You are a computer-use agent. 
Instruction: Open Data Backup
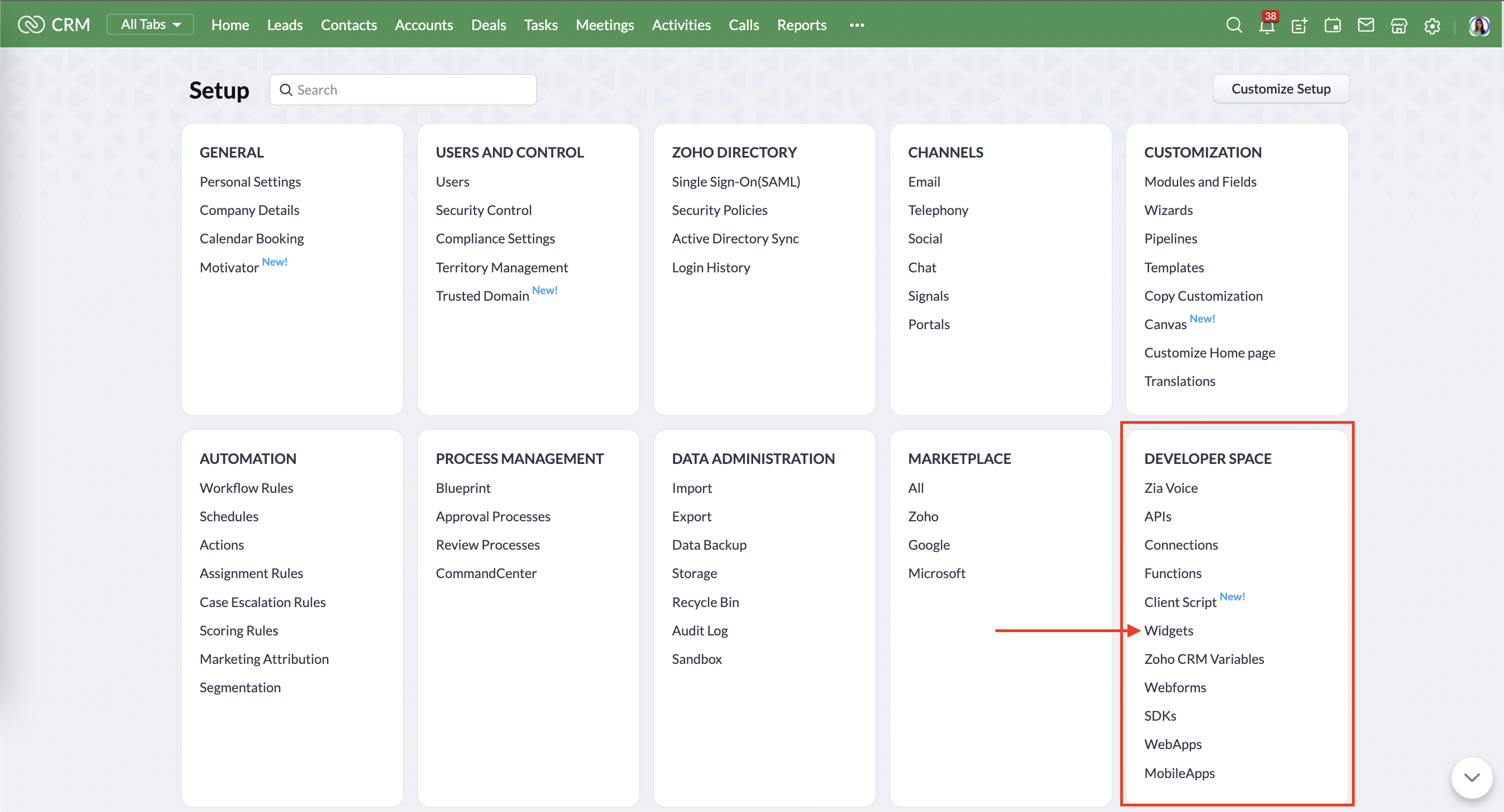[709, 545]
